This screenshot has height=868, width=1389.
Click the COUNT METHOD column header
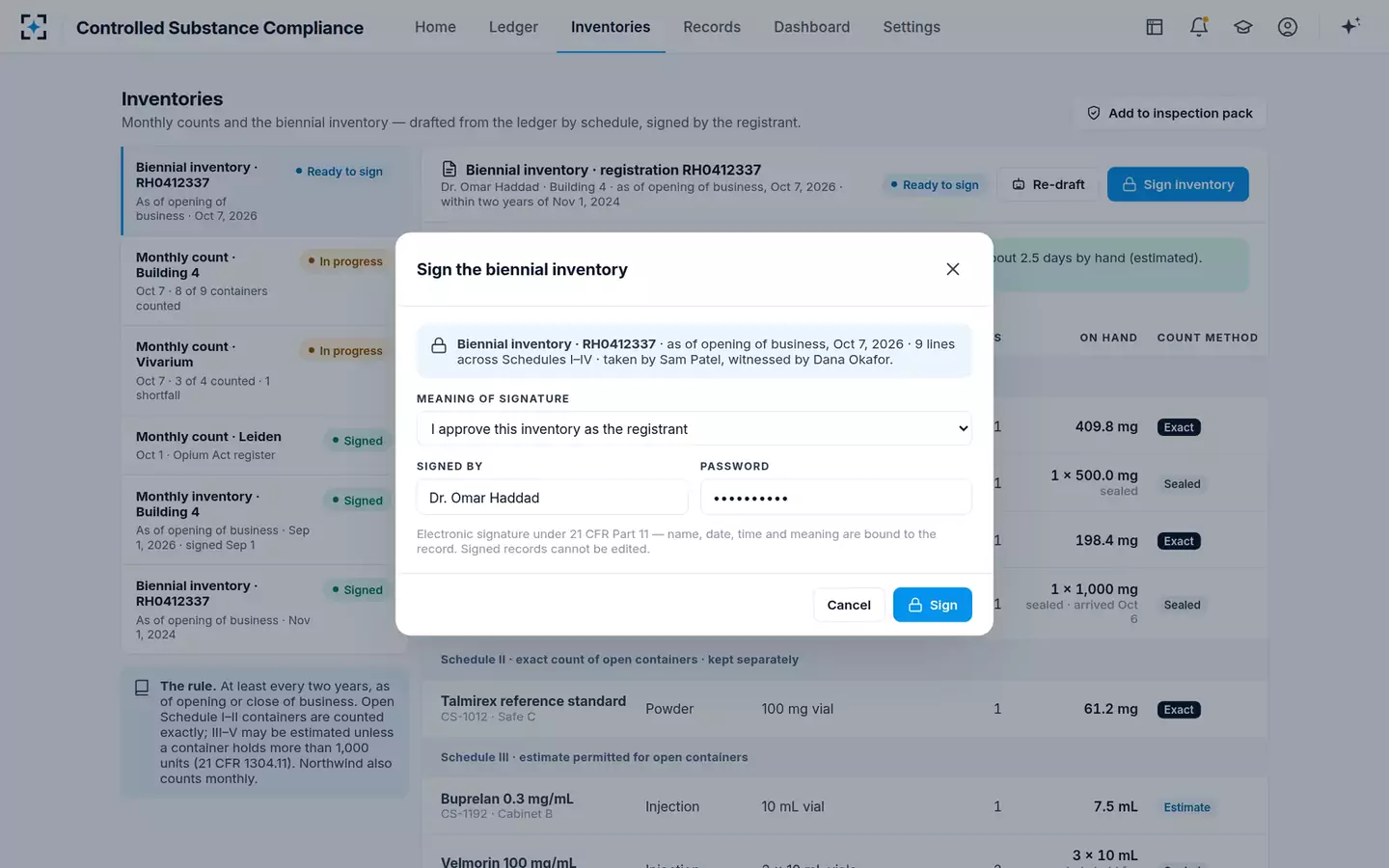pos(1208,338)
